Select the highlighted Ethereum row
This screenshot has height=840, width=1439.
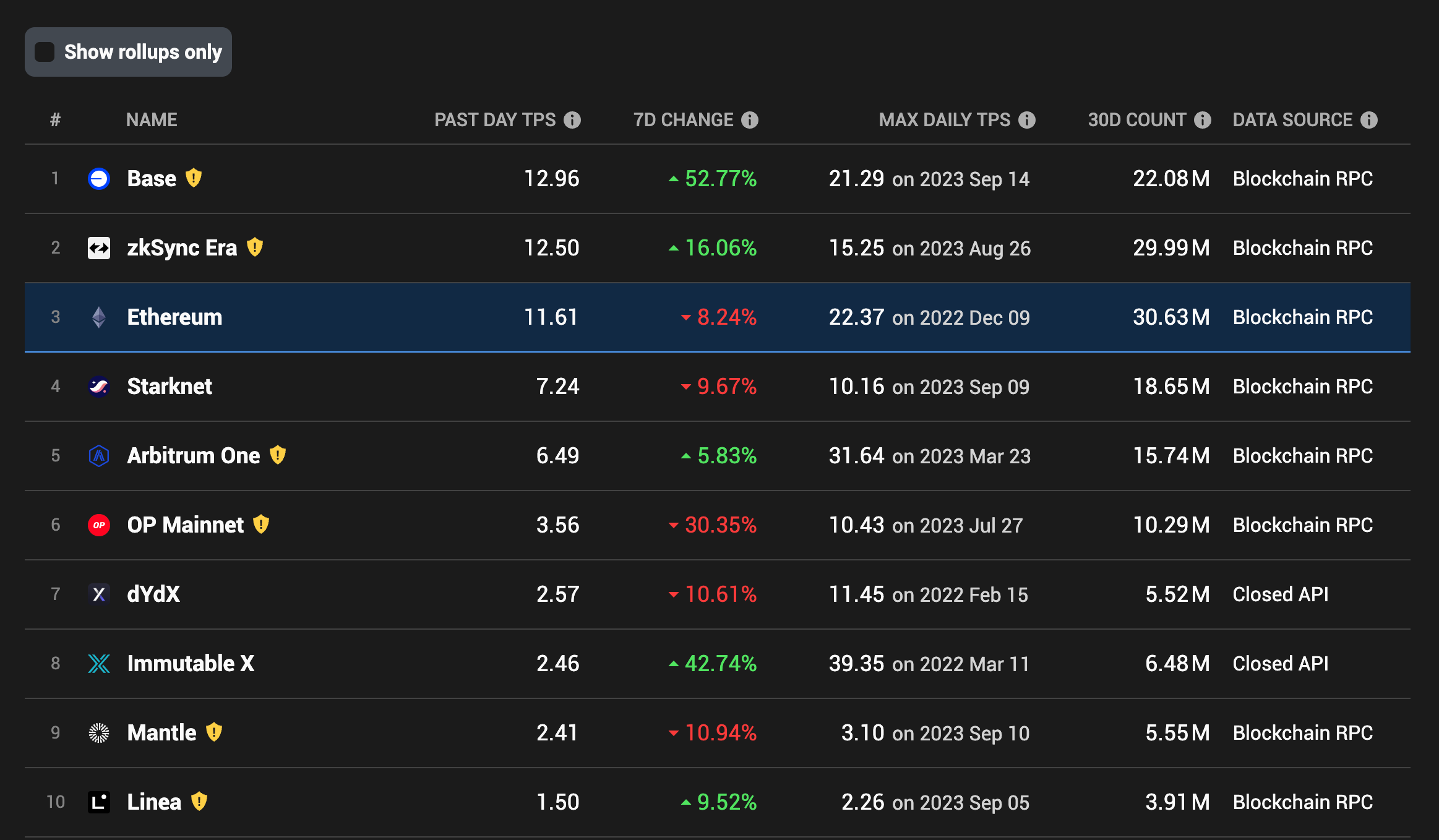174,317
